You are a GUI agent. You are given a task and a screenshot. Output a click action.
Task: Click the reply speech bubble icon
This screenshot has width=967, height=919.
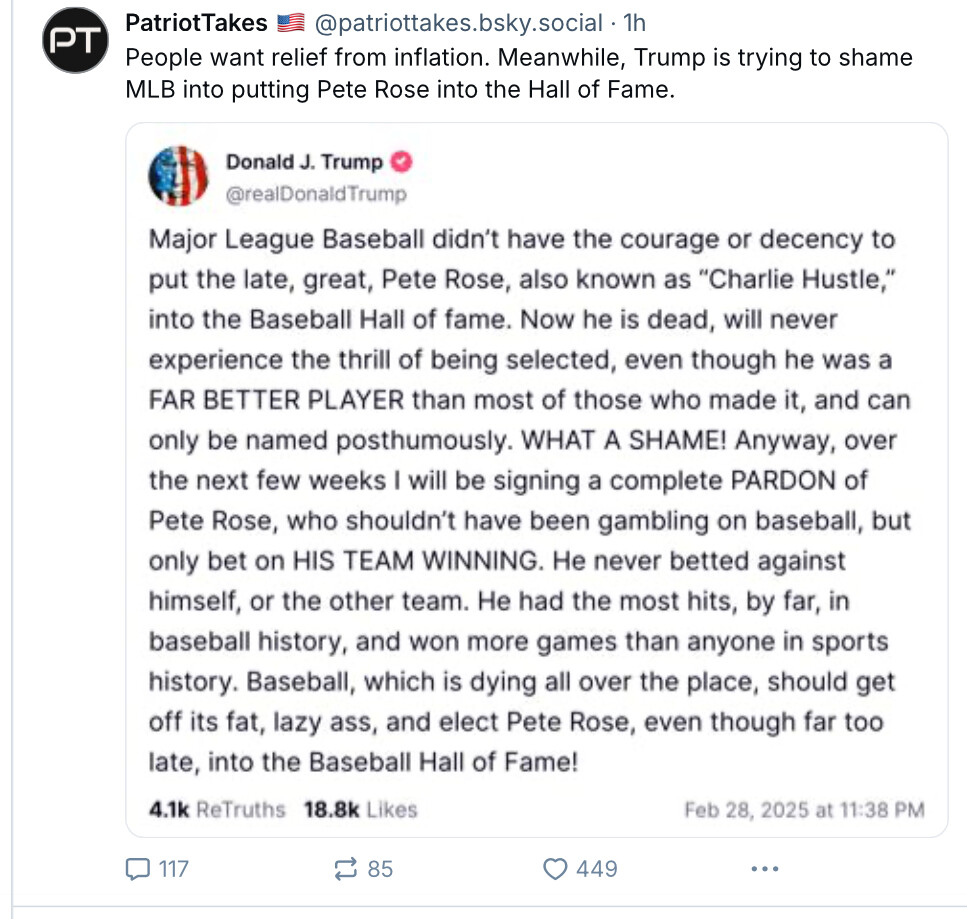[137, 869]
